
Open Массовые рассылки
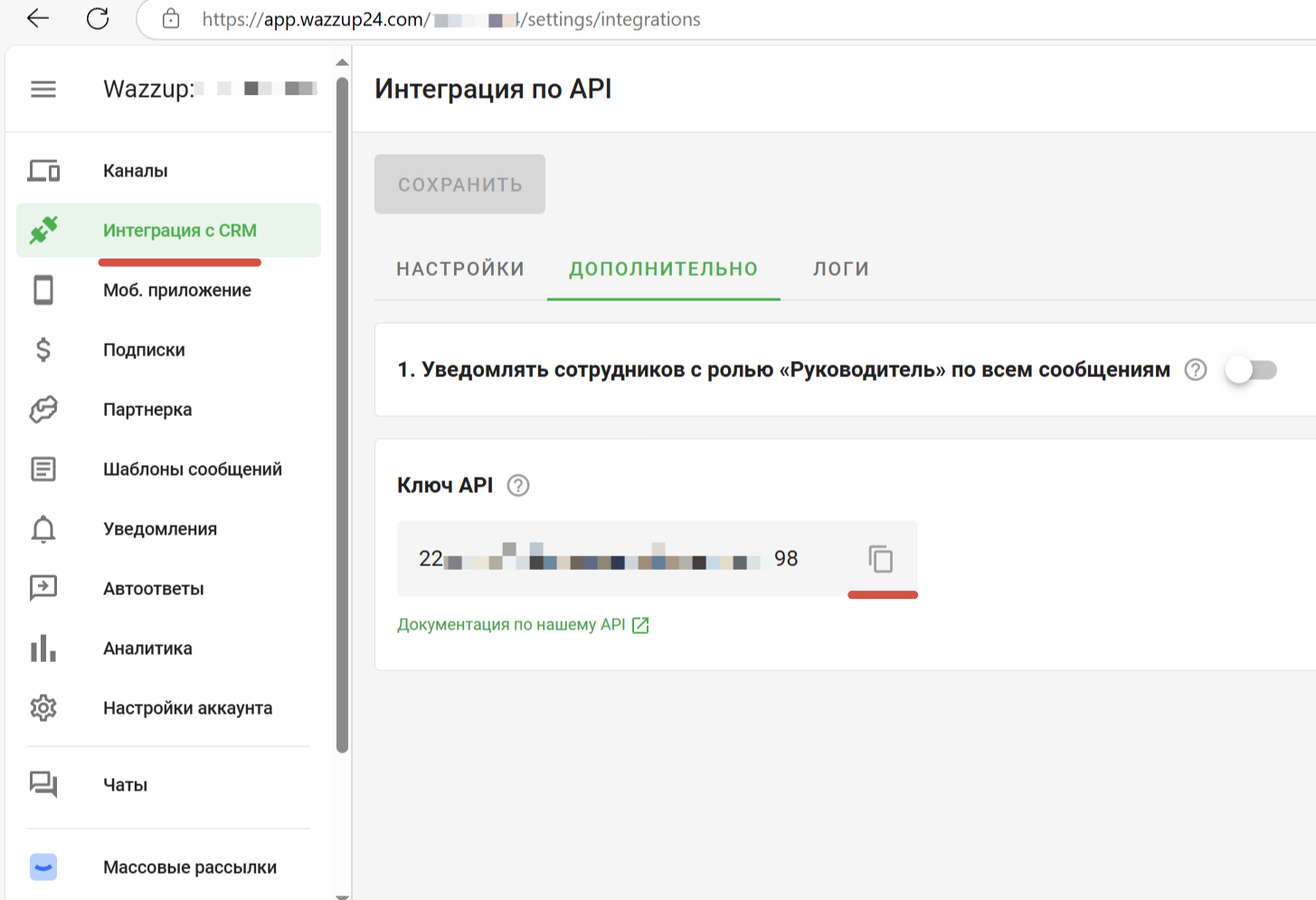click(168, 867)
